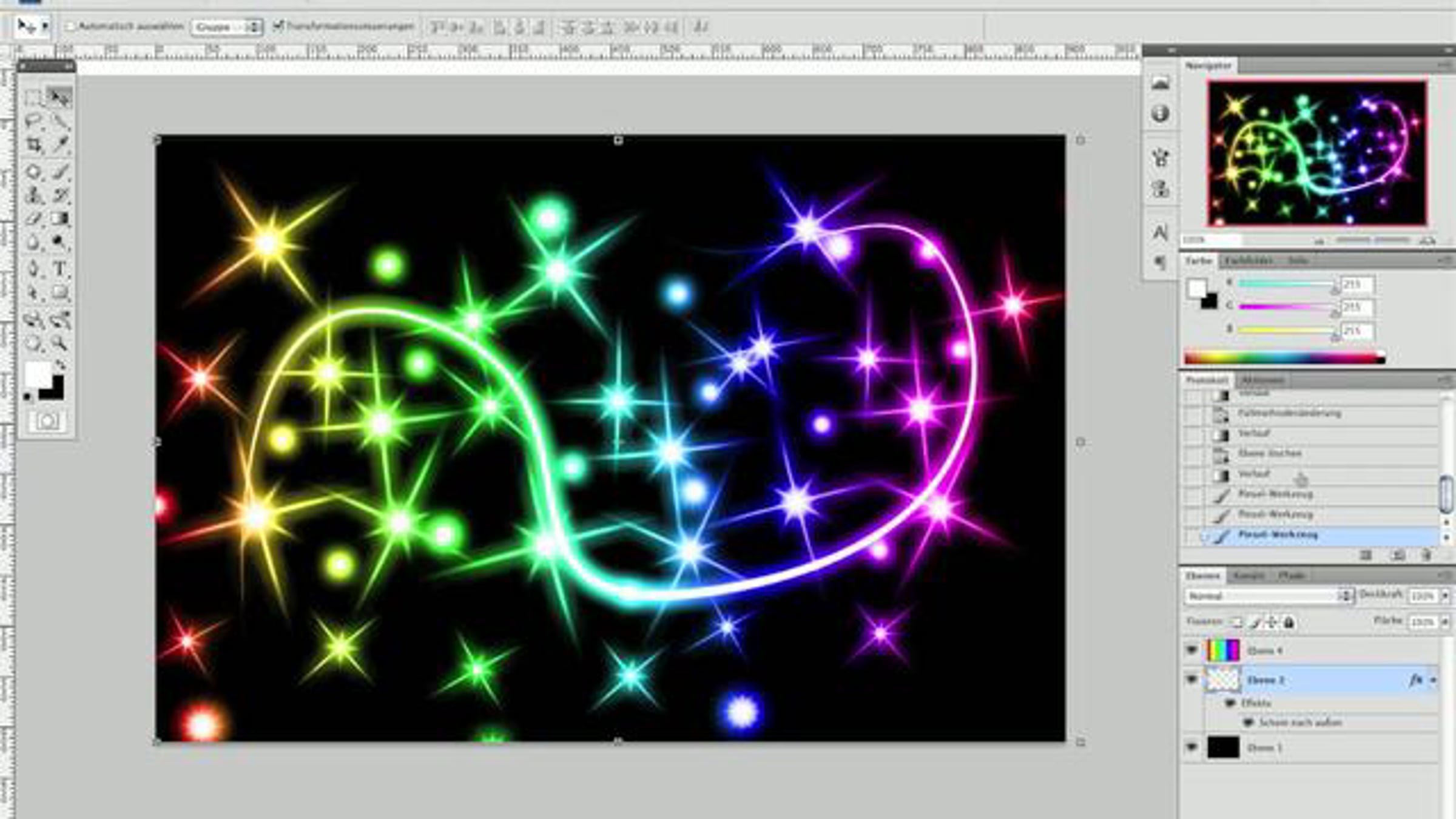The height and width of the screenshot is (819, 1456).
Task: Hide the Ebene 4 layer
Action: click(x=1191, y=650)
